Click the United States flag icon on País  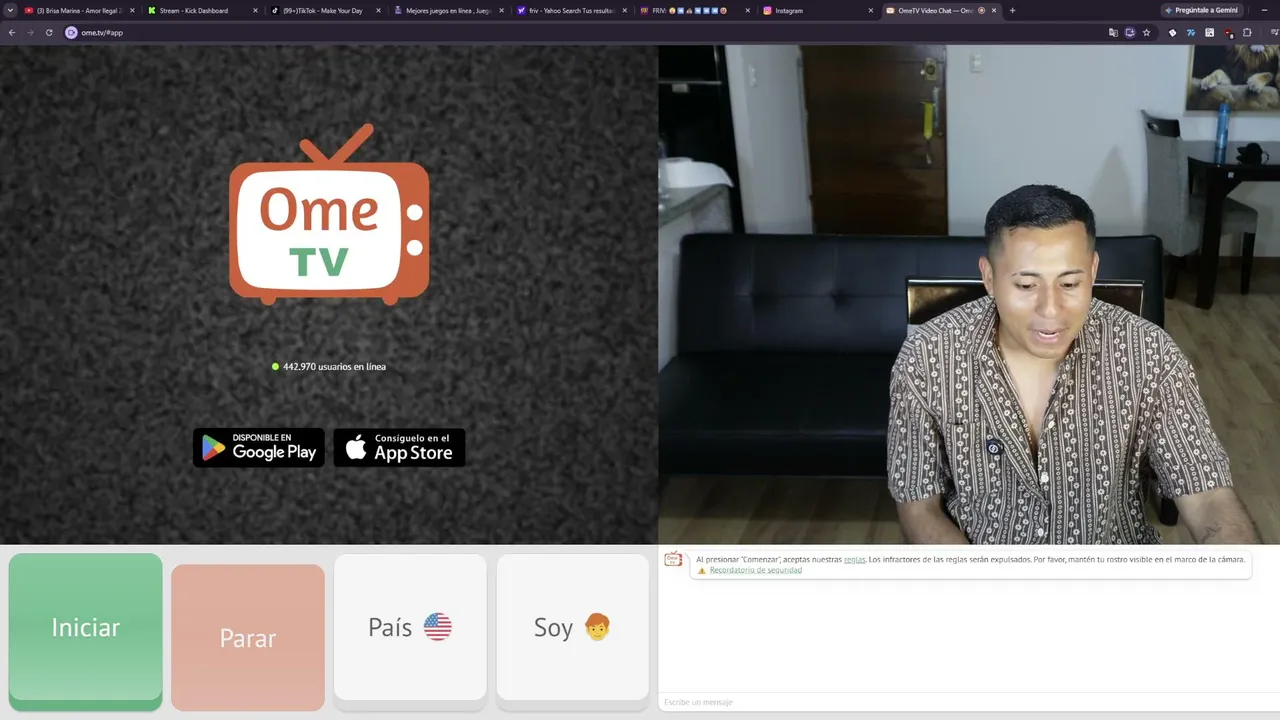point(438,627)
